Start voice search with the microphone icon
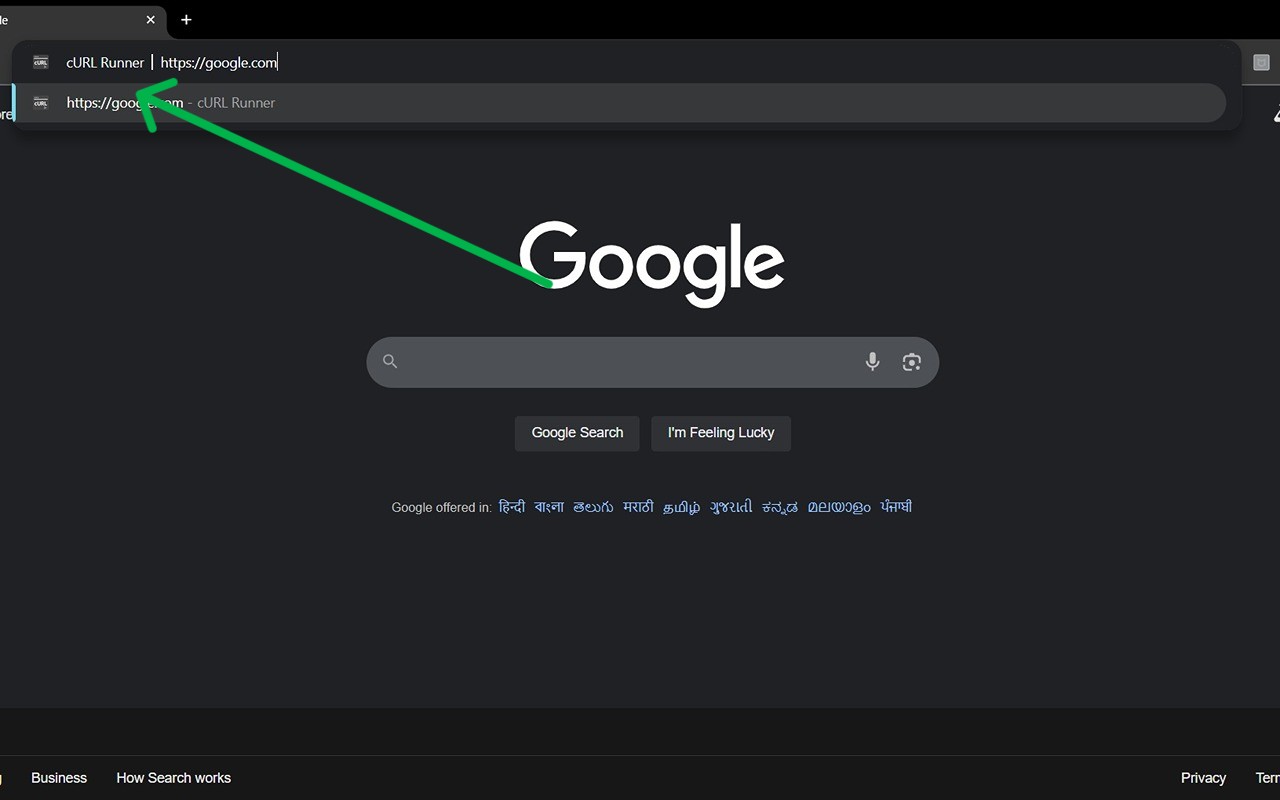Viewport: 1280px width, 800px height. [x=872, y=362]
